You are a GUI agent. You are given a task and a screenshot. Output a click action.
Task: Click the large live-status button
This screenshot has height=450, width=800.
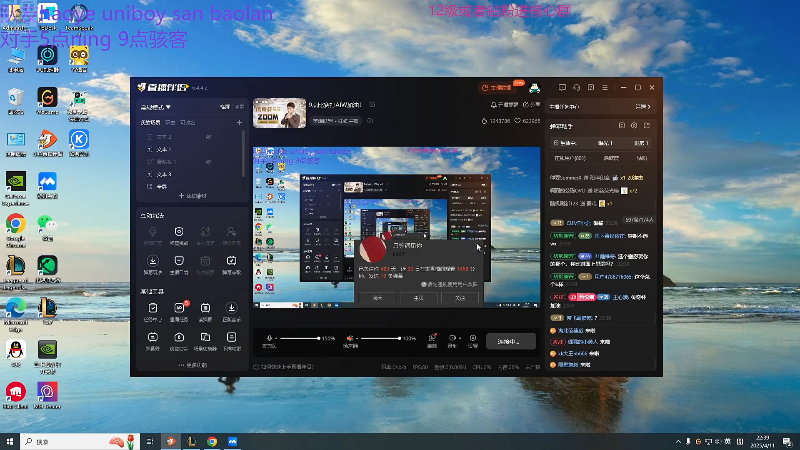pyautogui.click(x=511, y=341)
